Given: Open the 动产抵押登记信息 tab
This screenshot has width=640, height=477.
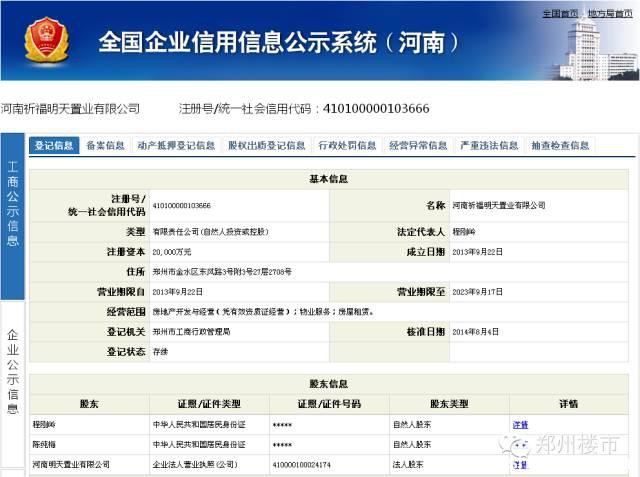Looking at the screenshot, I should pos(176,145).
